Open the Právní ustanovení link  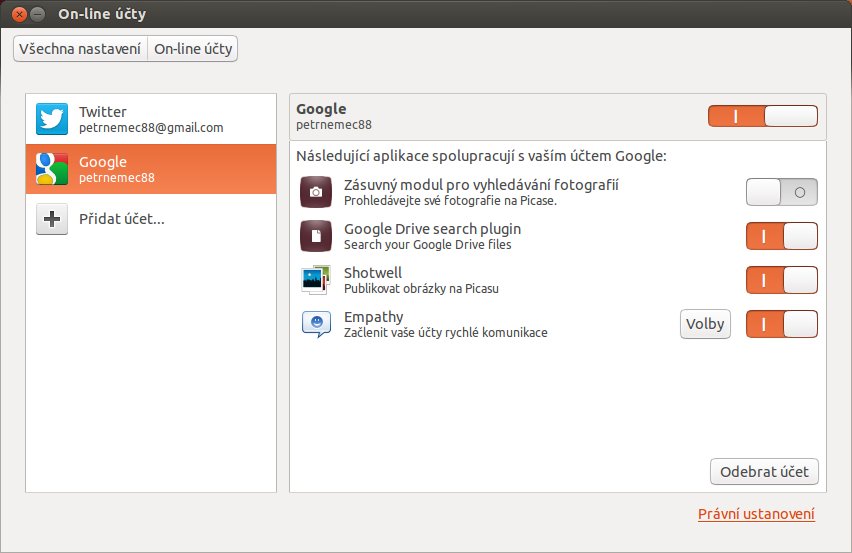756,514
